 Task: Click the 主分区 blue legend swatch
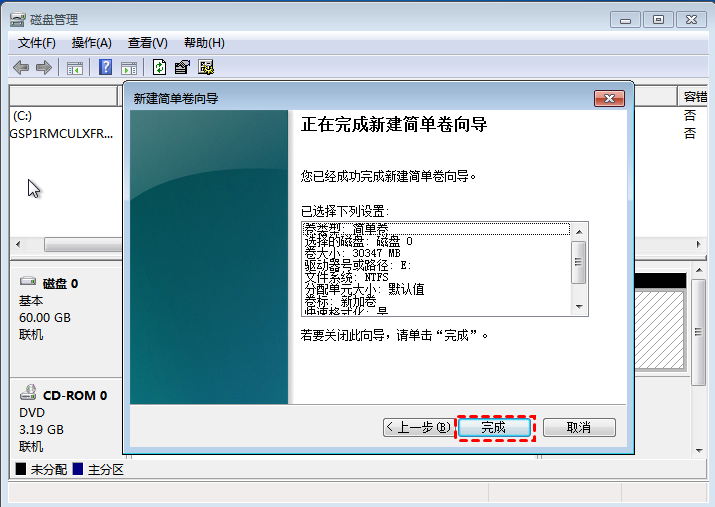[78, 469]
